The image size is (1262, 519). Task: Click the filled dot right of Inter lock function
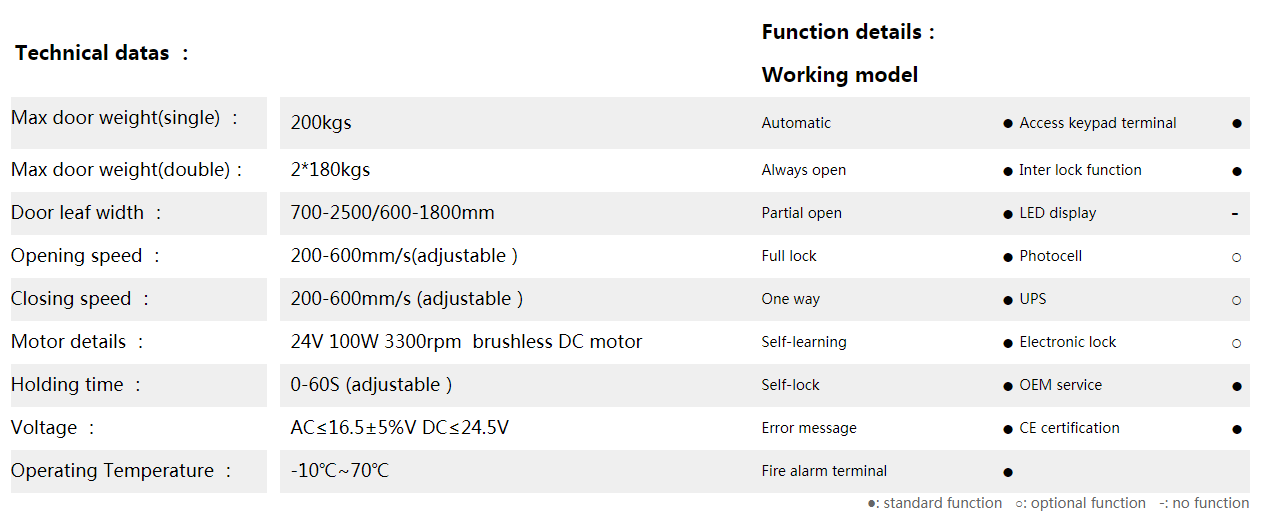pyautogui.click(x=1237, y=171)
